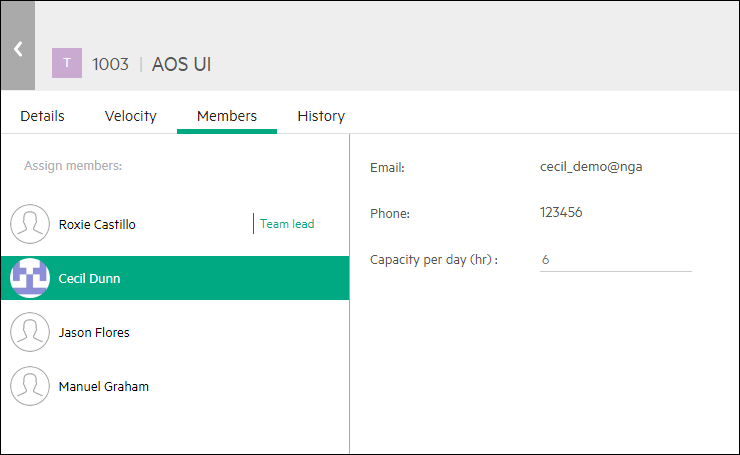
Task: Click Roxie Castillo's avatar icon
Action: (x=30, y=224)
